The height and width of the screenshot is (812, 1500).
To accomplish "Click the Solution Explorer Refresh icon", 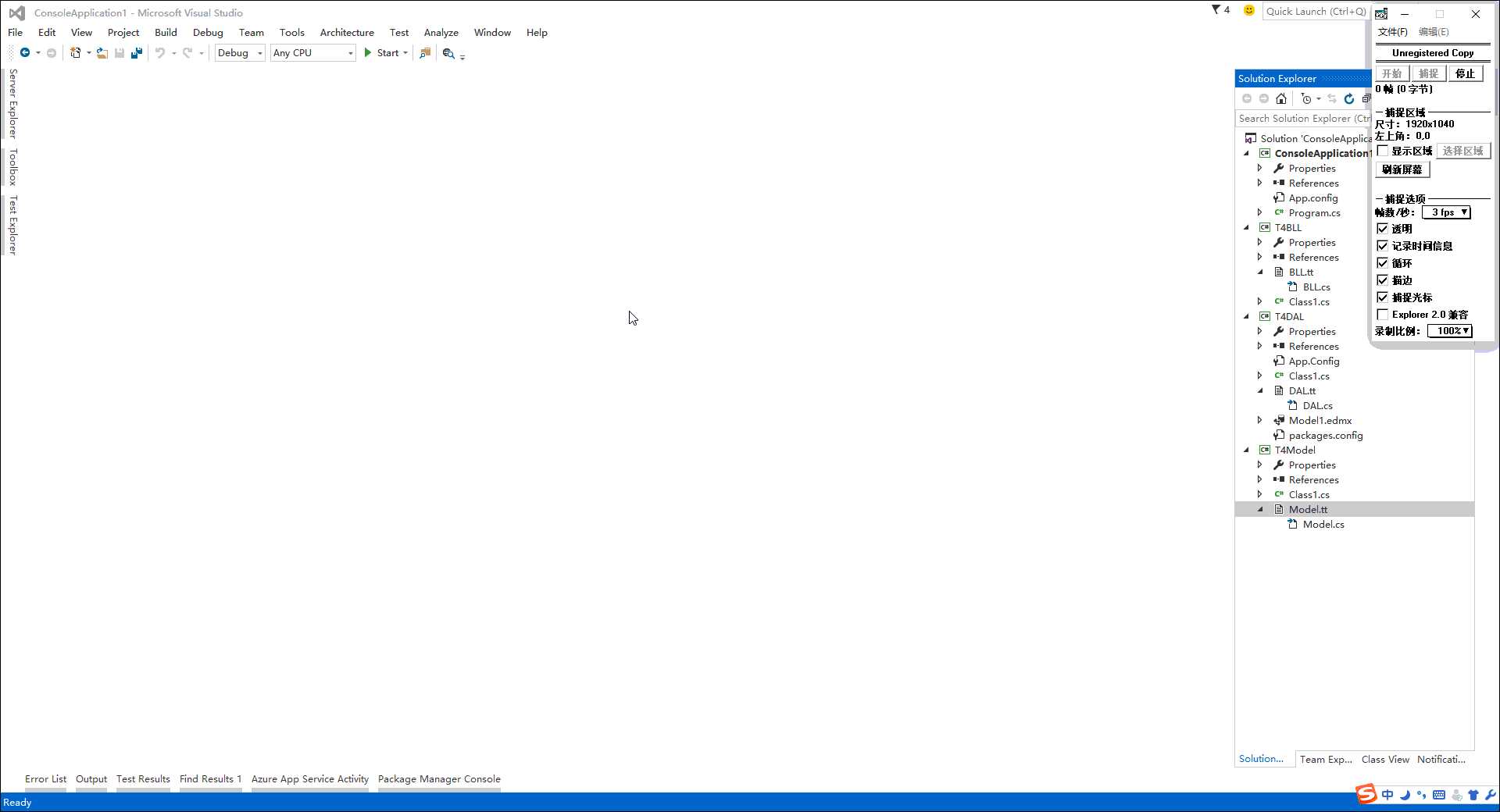I will (1349, 99).
